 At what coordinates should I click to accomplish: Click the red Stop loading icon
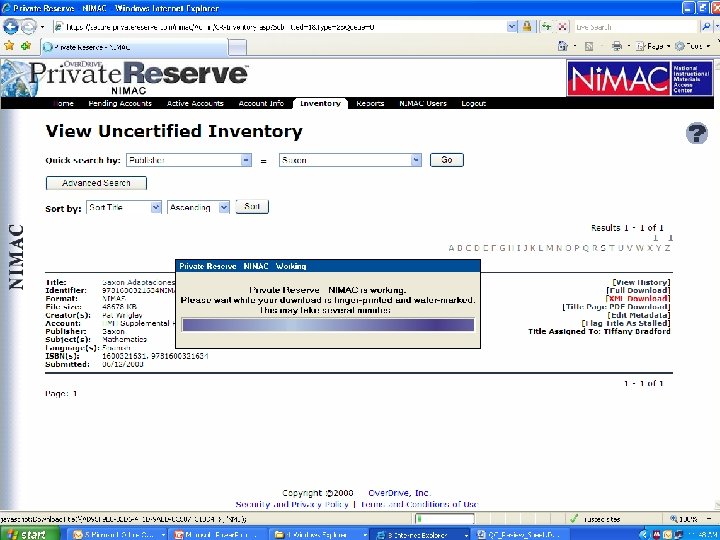coord(562,27)
